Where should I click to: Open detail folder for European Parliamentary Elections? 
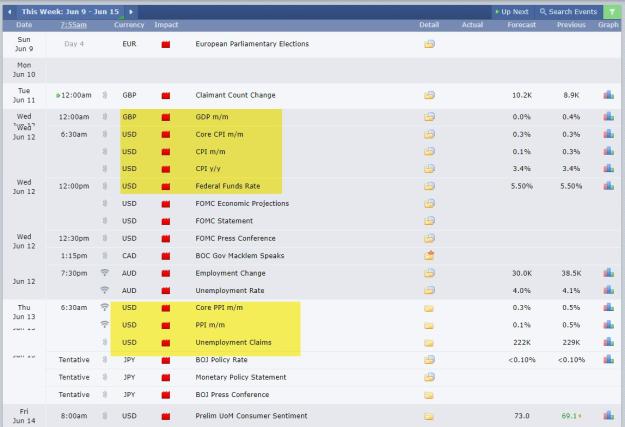point(429,44)
